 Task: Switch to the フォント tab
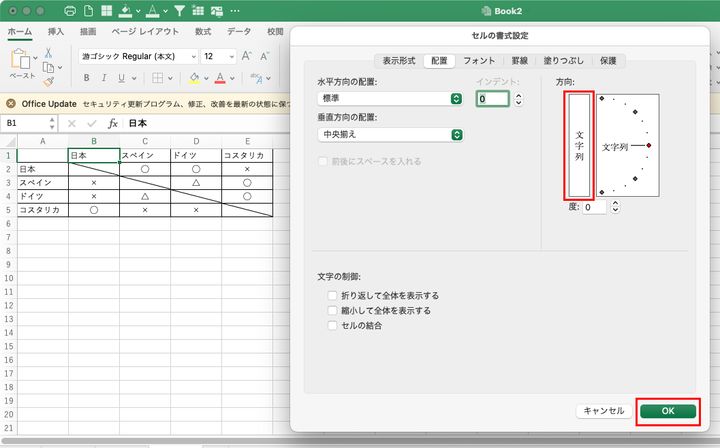tap(479, 61)
